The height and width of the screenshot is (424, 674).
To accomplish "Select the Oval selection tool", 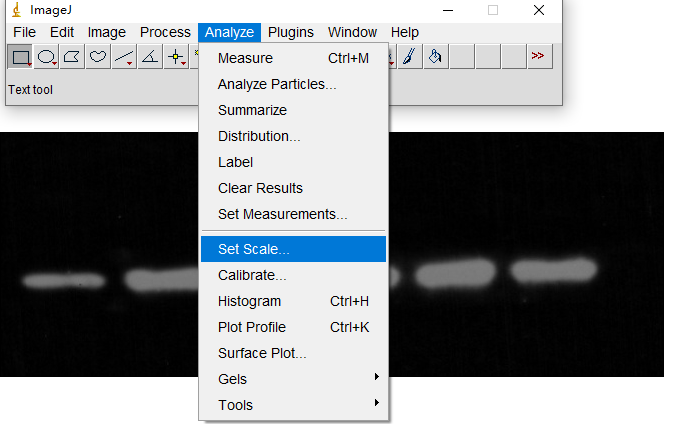I will coord(46,58).
